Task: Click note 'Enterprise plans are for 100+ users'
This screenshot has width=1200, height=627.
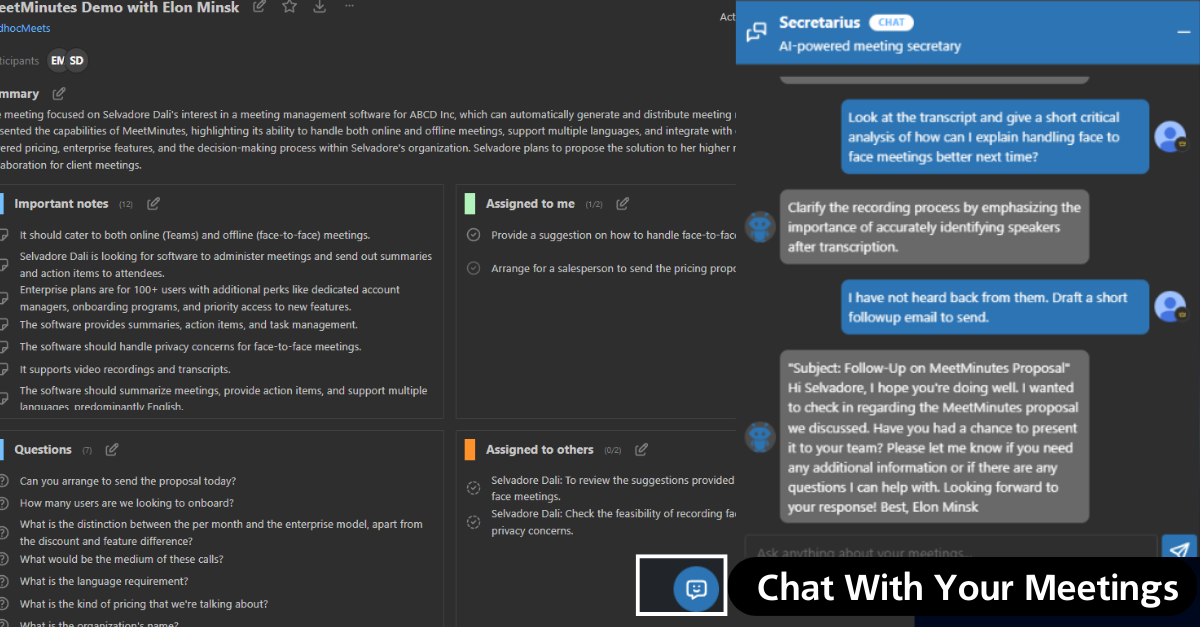Action: (x=210, y=298)
